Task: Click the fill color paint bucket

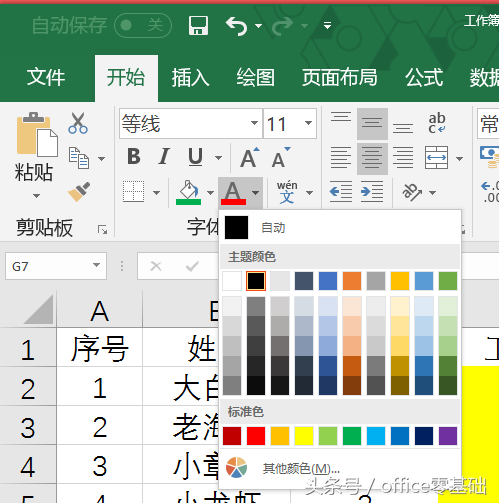Action: (x=189, y=192)
